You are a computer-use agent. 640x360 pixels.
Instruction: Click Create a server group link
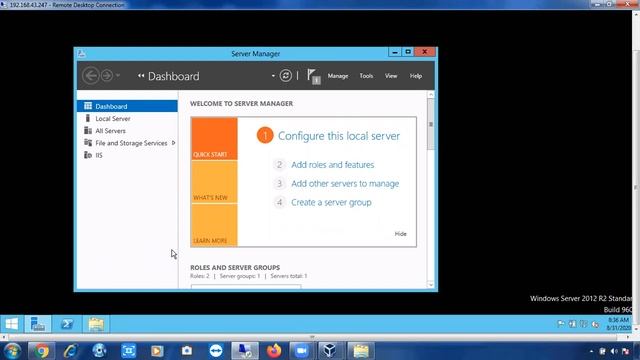[331, 202]
